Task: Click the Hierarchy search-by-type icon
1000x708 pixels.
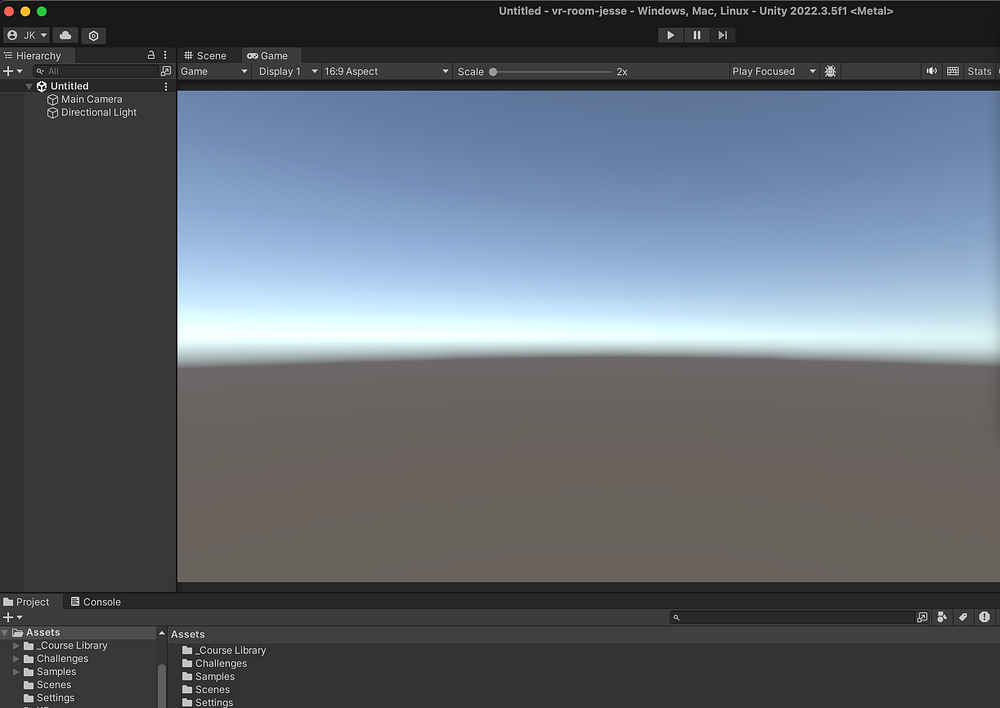Action: point(166,71)
